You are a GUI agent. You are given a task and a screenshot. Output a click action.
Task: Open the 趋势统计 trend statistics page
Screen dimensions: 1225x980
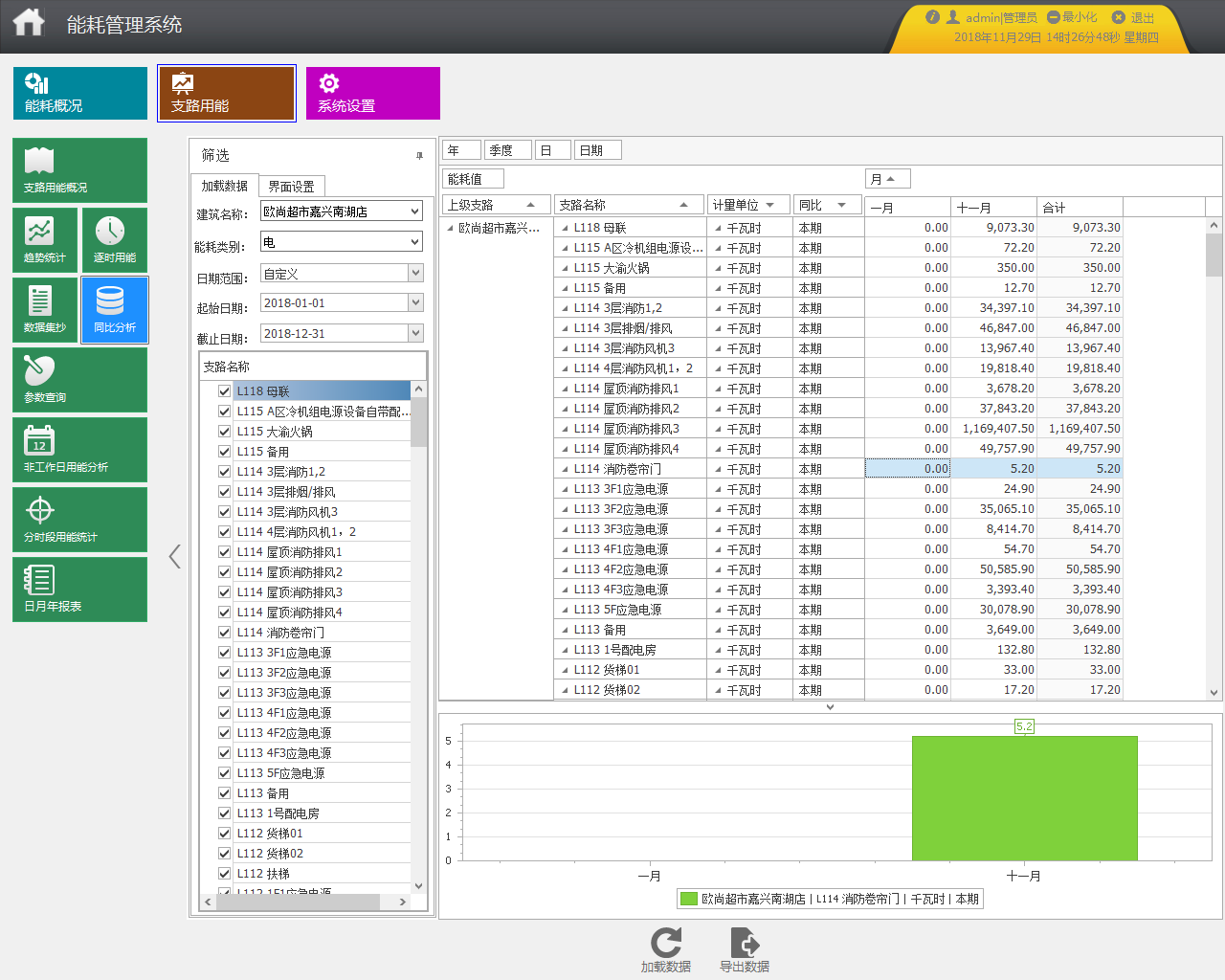coord(45,240)
